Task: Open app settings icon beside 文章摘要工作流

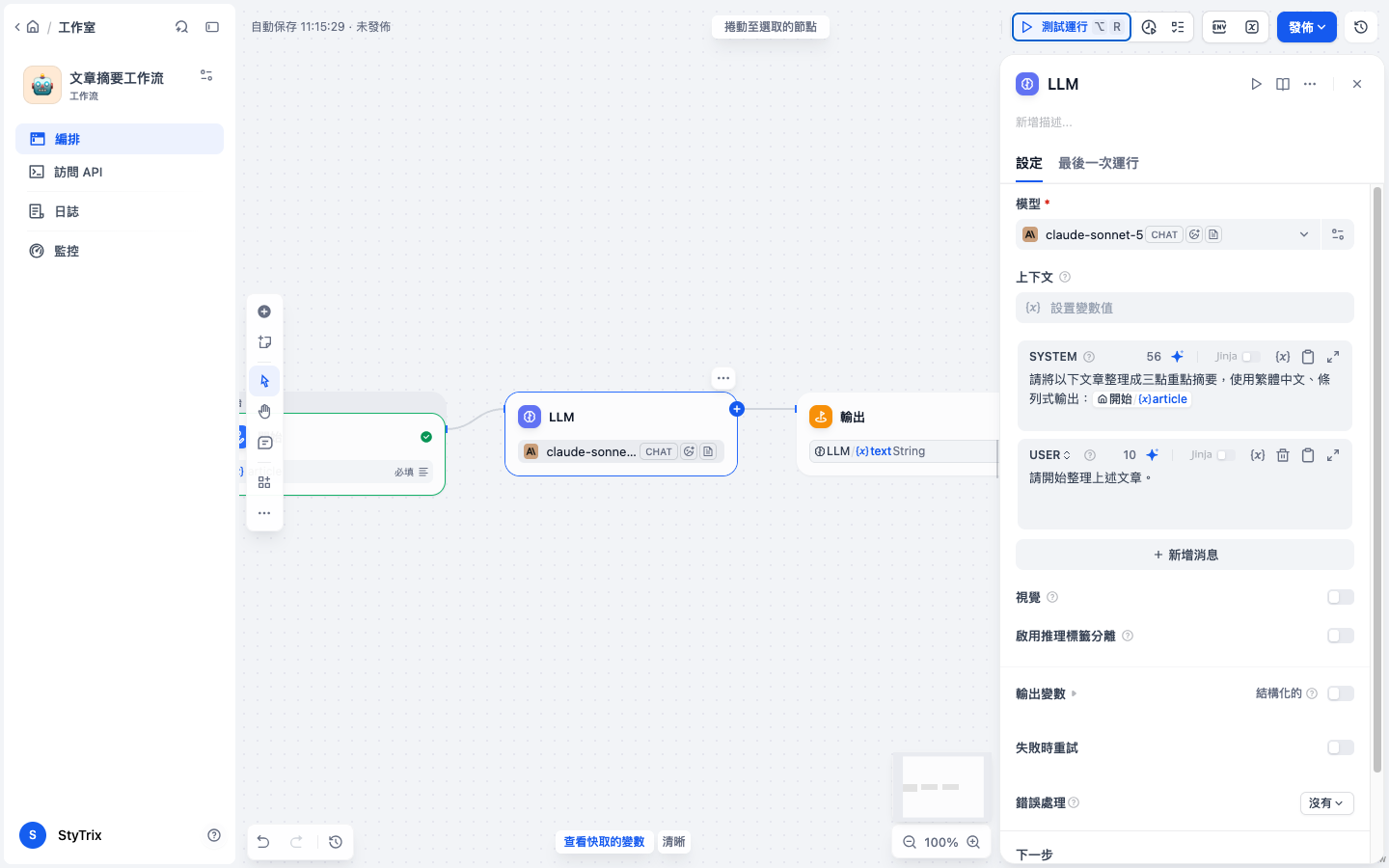Action: click(206, 75)
